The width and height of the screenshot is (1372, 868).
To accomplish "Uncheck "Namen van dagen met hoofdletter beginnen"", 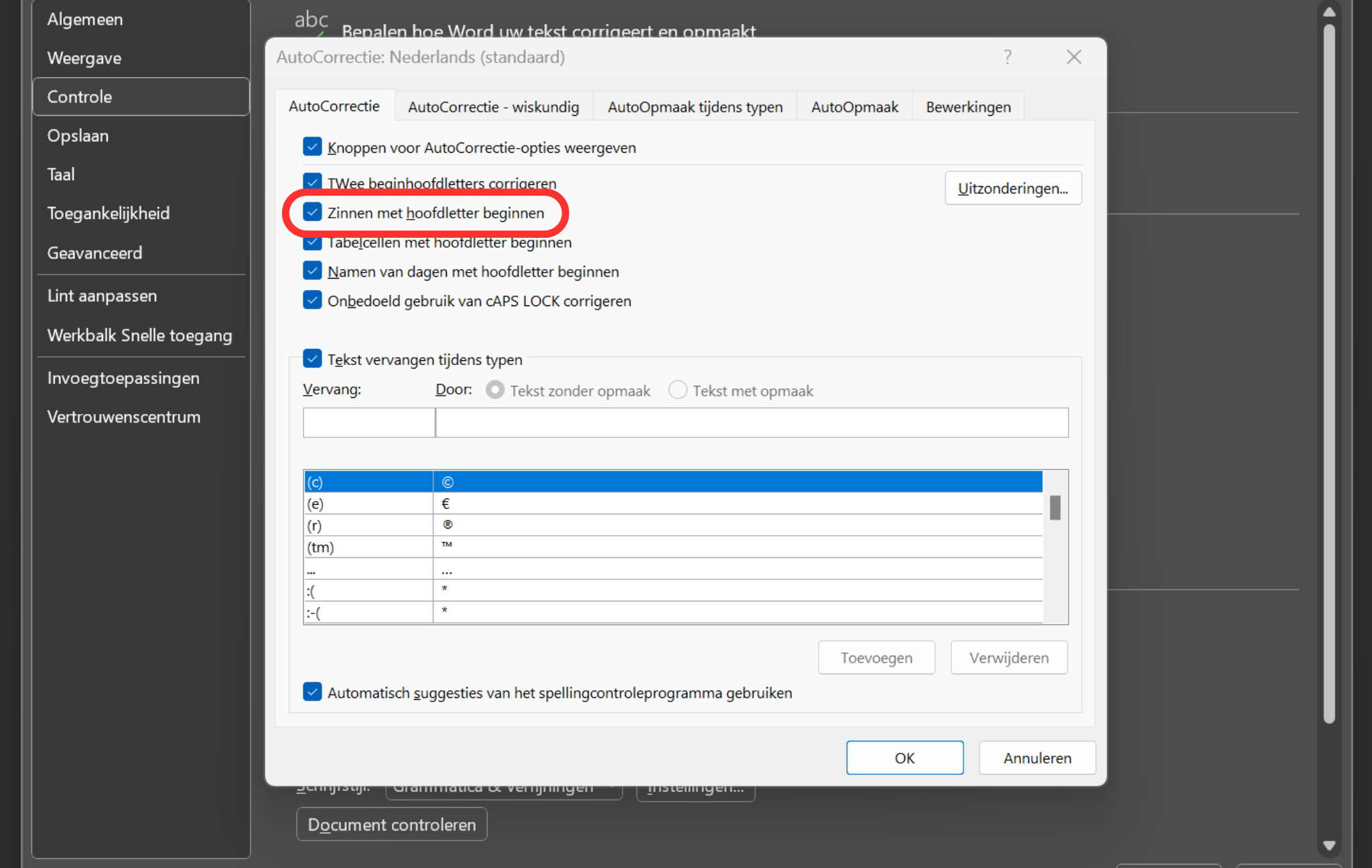I will [312, 271].
